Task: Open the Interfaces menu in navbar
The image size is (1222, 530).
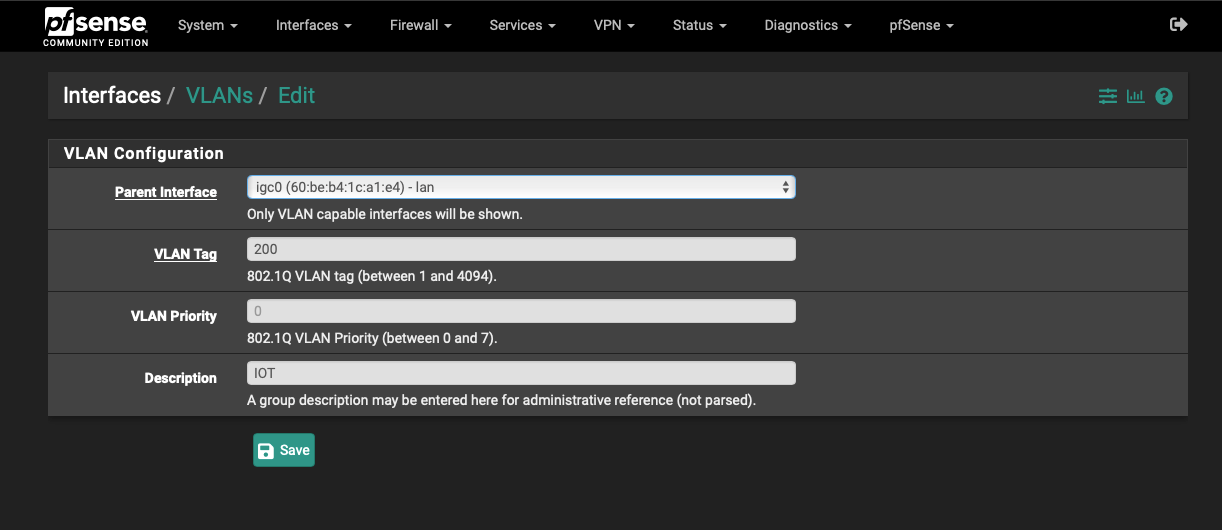Action: point(314,25)
